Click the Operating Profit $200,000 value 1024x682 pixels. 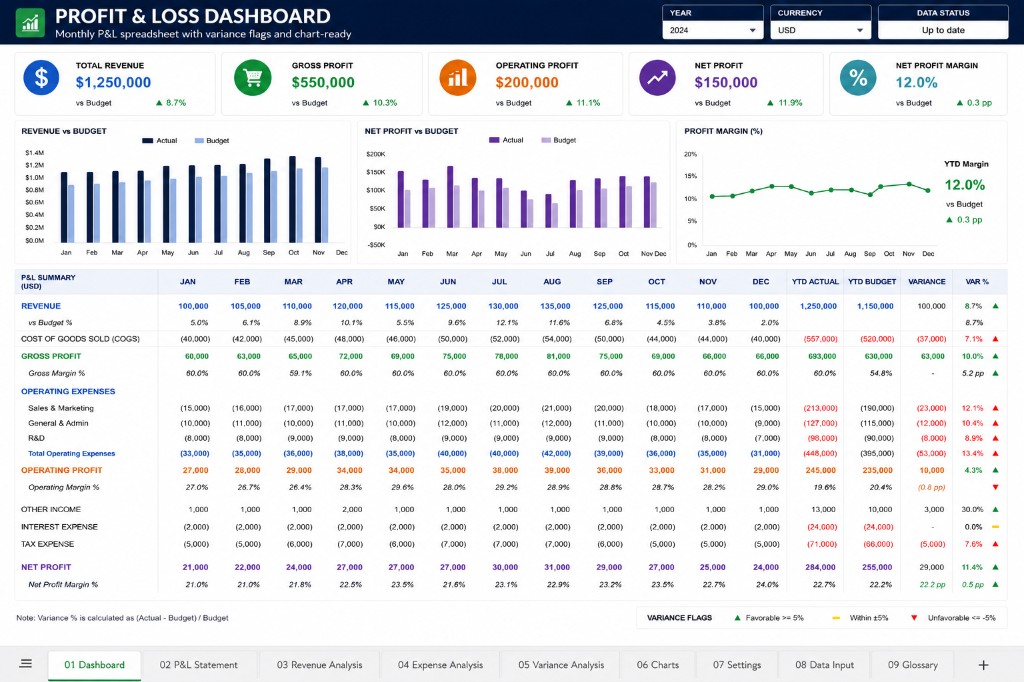(x=526, y=82)
